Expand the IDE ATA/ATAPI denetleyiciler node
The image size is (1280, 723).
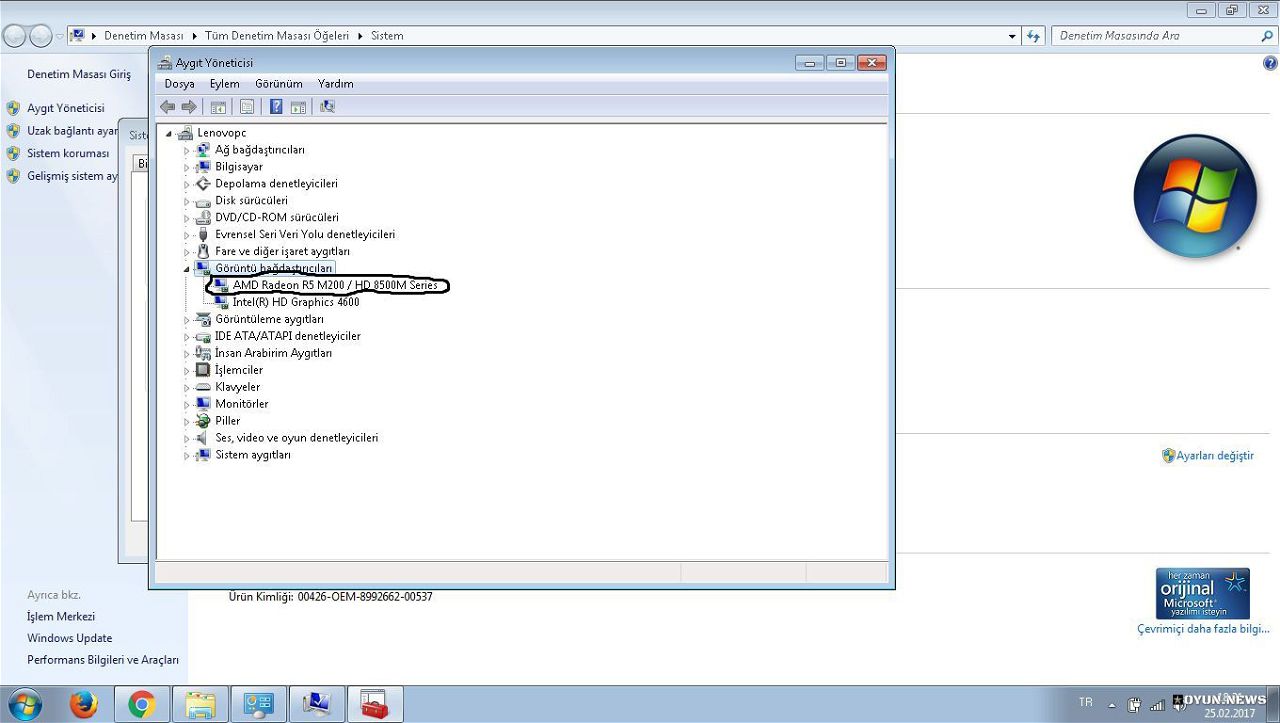[186, 337]
